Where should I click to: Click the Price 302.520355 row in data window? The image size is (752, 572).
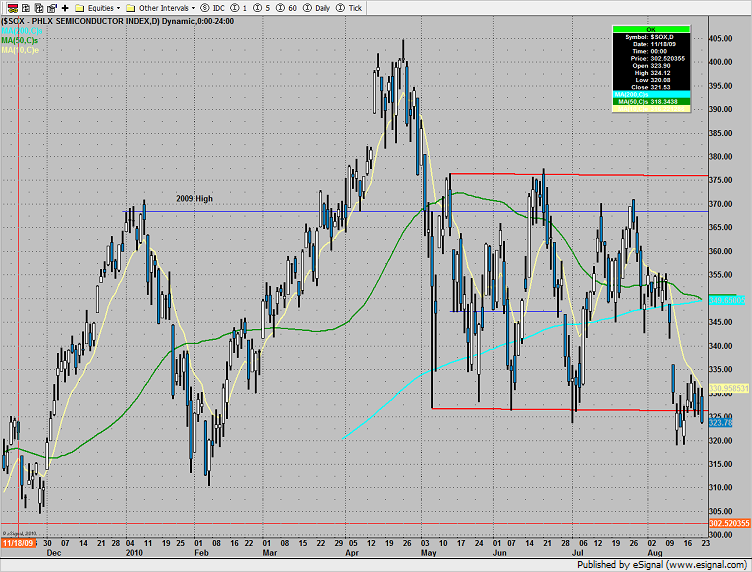pos(651,58)
